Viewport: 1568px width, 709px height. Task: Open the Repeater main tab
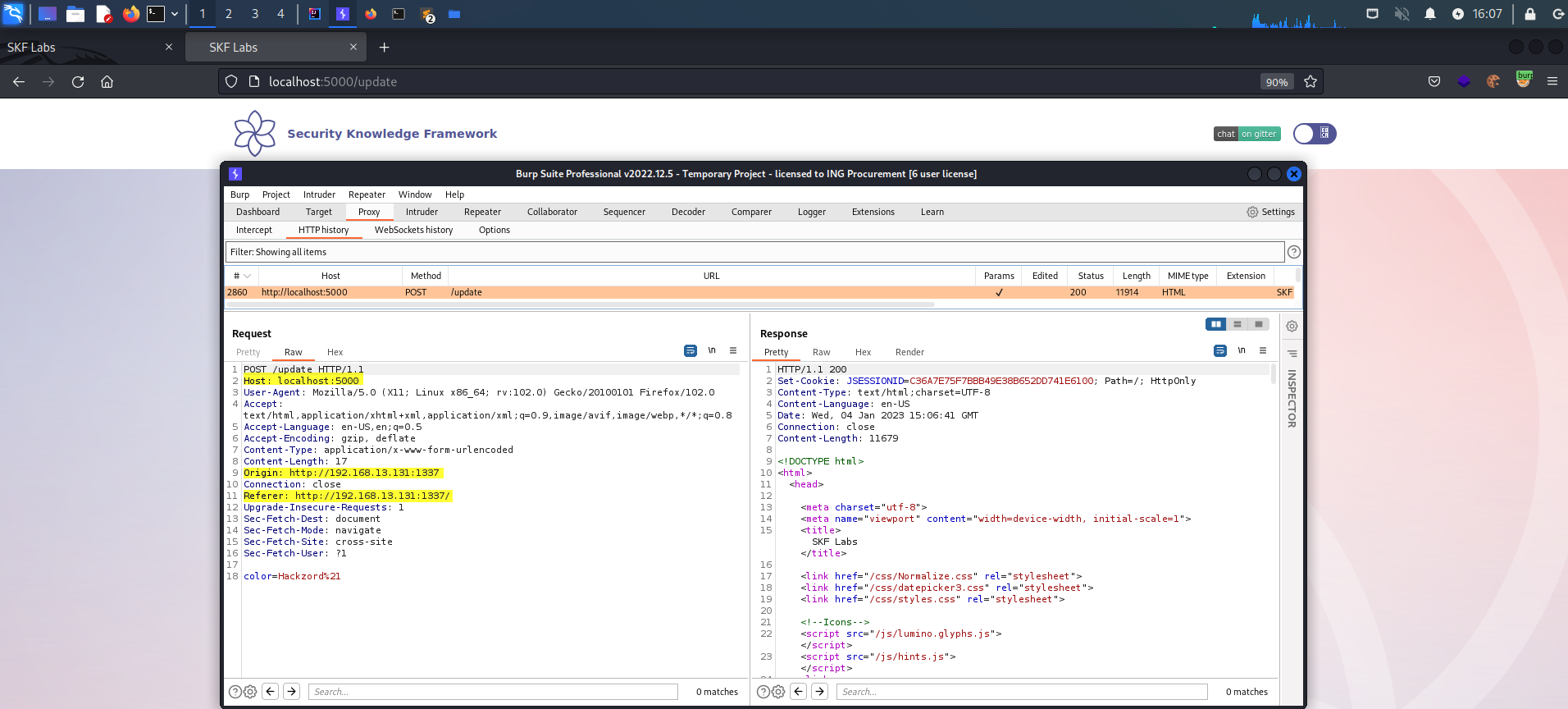[482, 212]
